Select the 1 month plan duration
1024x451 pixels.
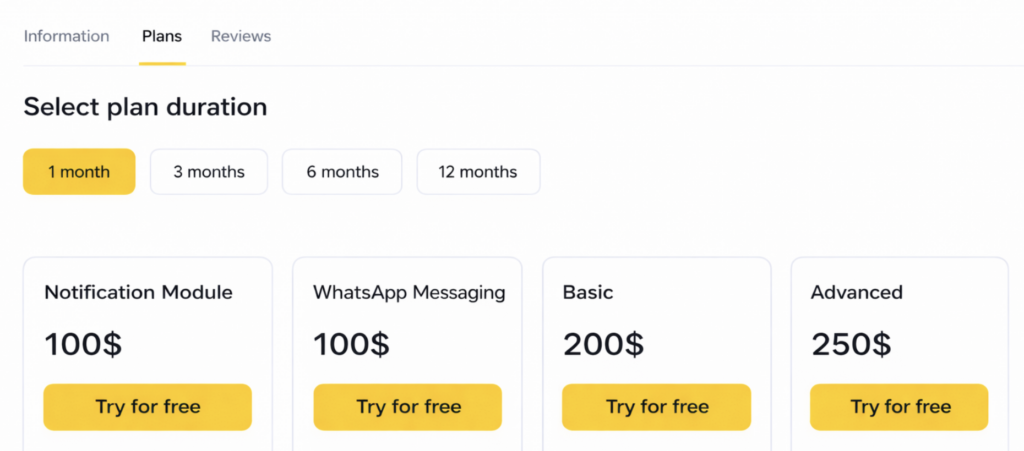(x=79, y=172)
